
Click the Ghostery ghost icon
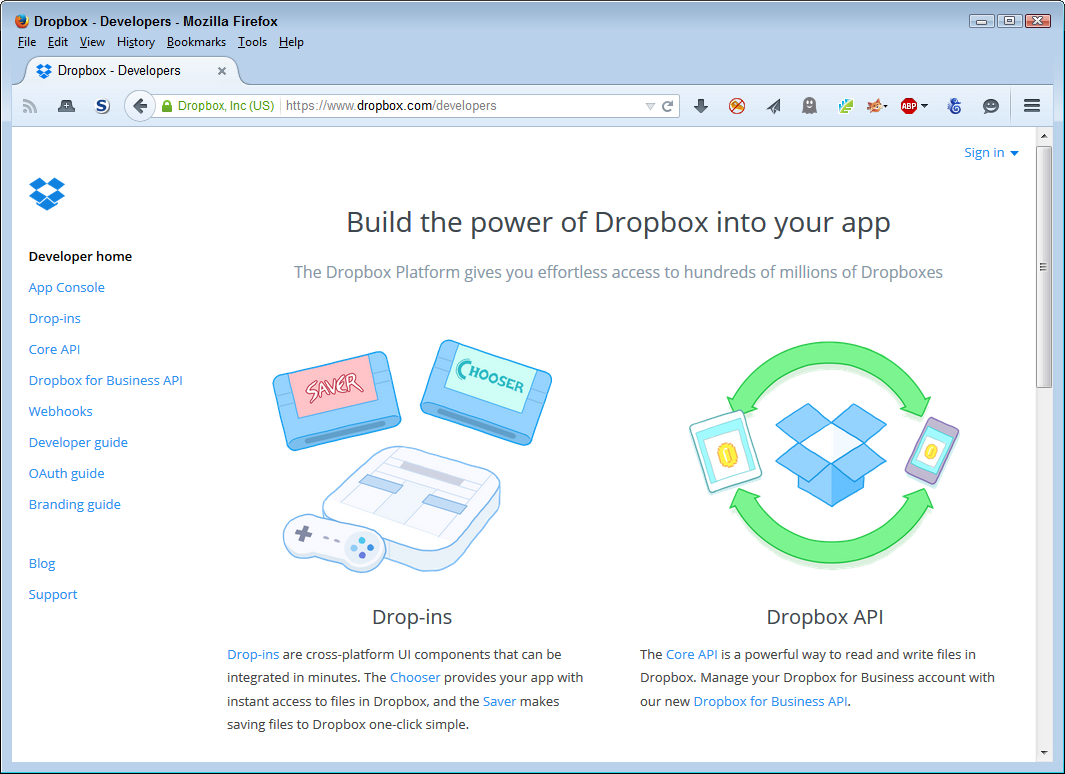[x=809, y=105]
